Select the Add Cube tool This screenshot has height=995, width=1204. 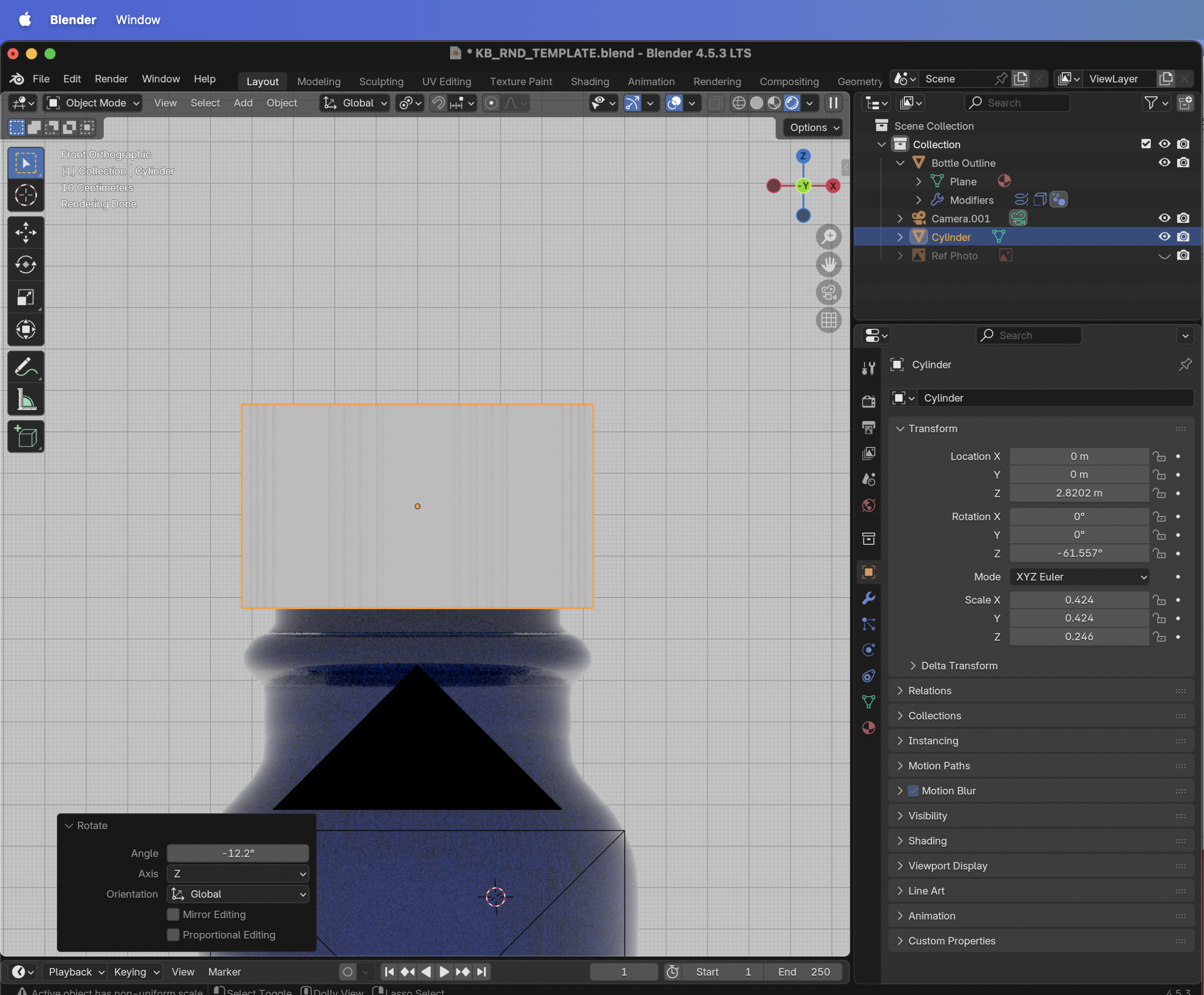pyautogui.click(x=26, y=438)
